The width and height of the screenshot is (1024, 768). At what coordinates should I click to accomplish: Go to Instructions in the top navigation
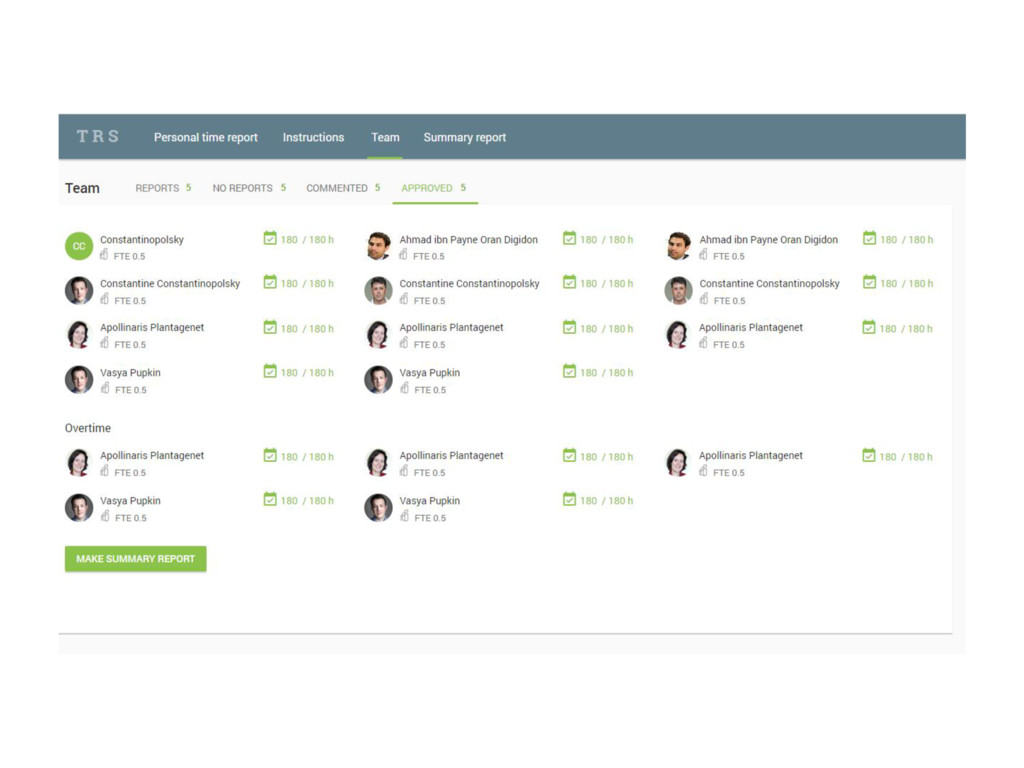[x=313, y=137]
